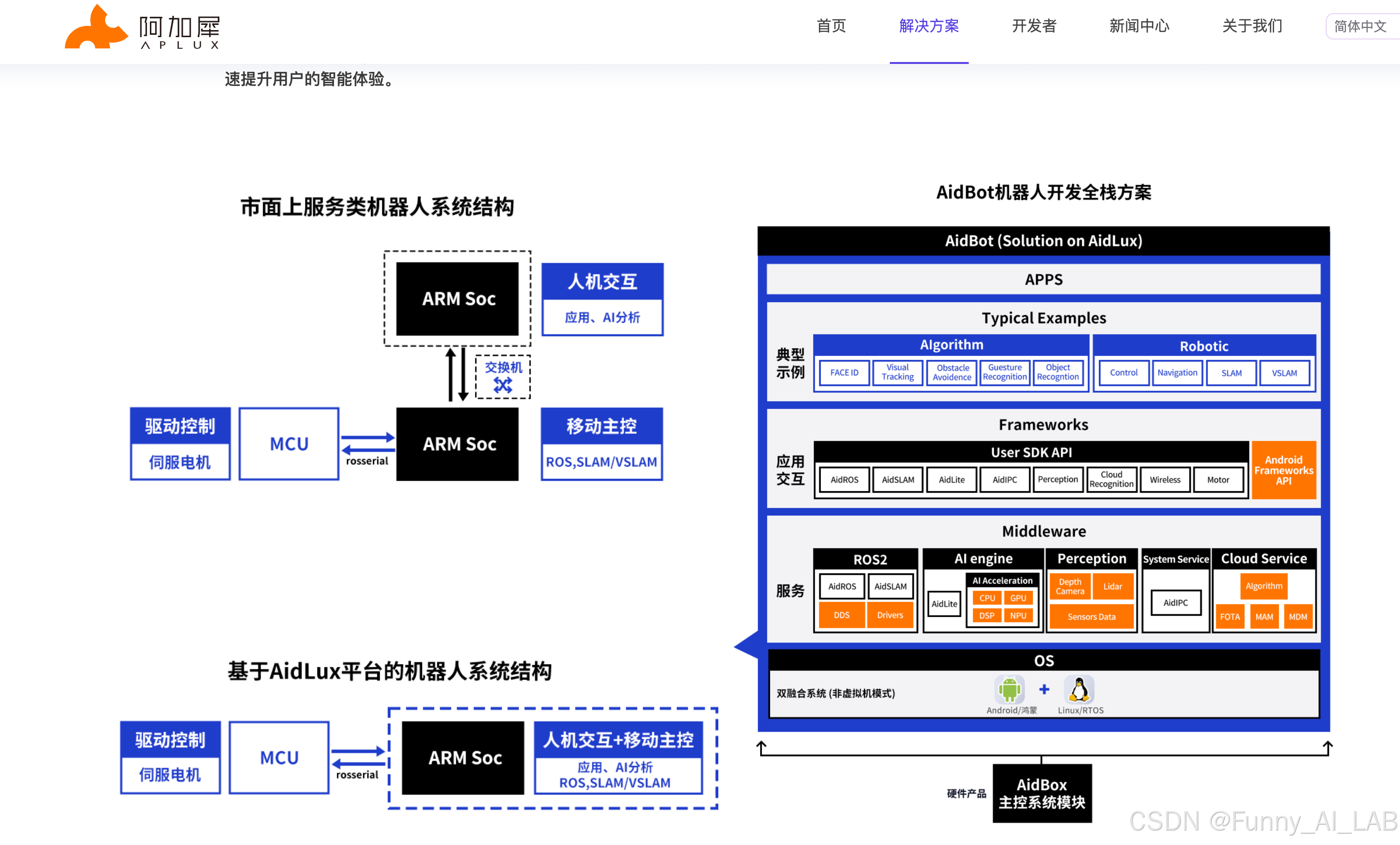Viewport: 1400px width, 845px height.
Task: Click the orange Drivers block
Action: [890, 616]
